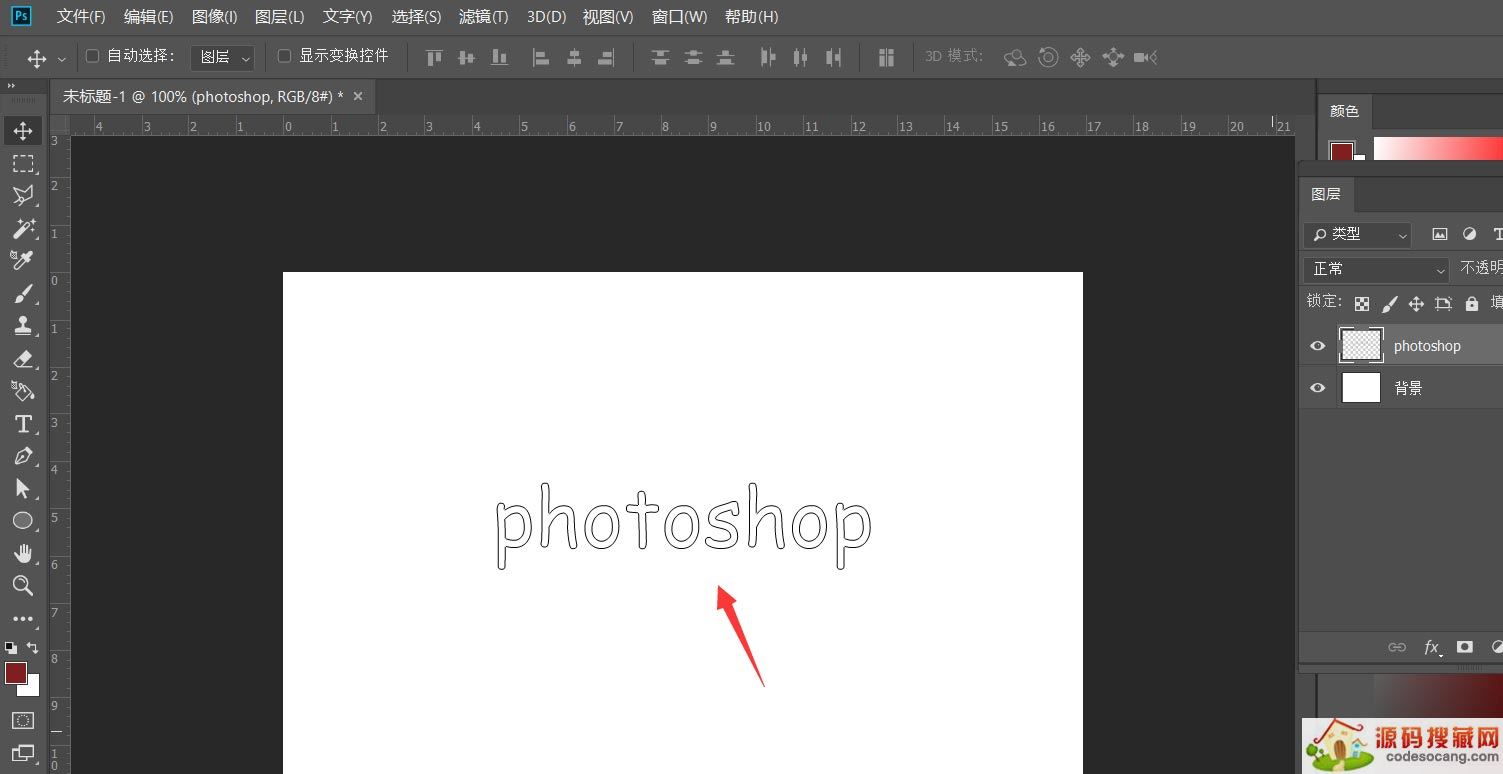Select the Clone Stamp tool

click(x=23, y=325)
